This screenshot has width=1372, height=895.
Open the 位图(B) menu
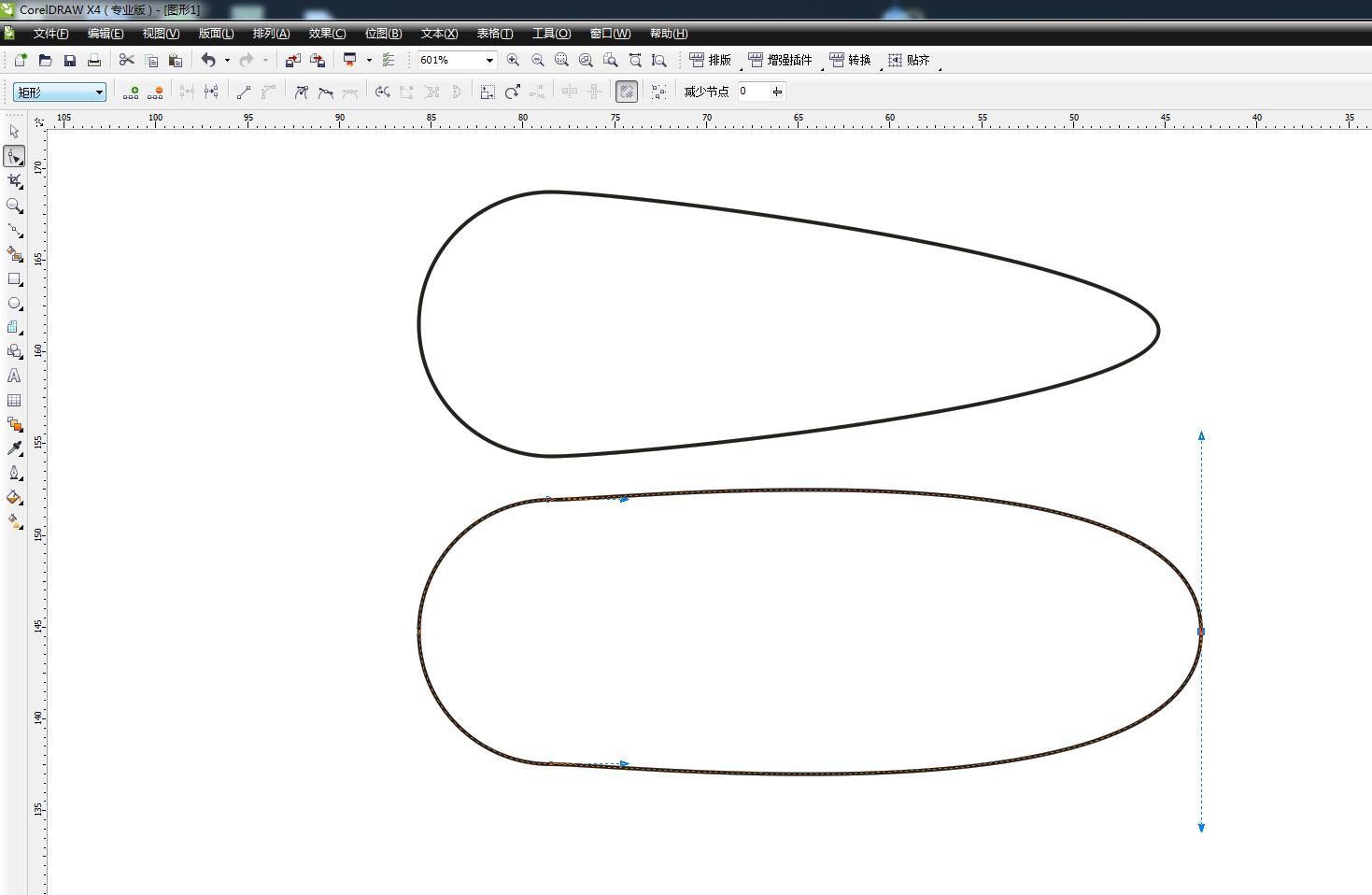[383, 34]
